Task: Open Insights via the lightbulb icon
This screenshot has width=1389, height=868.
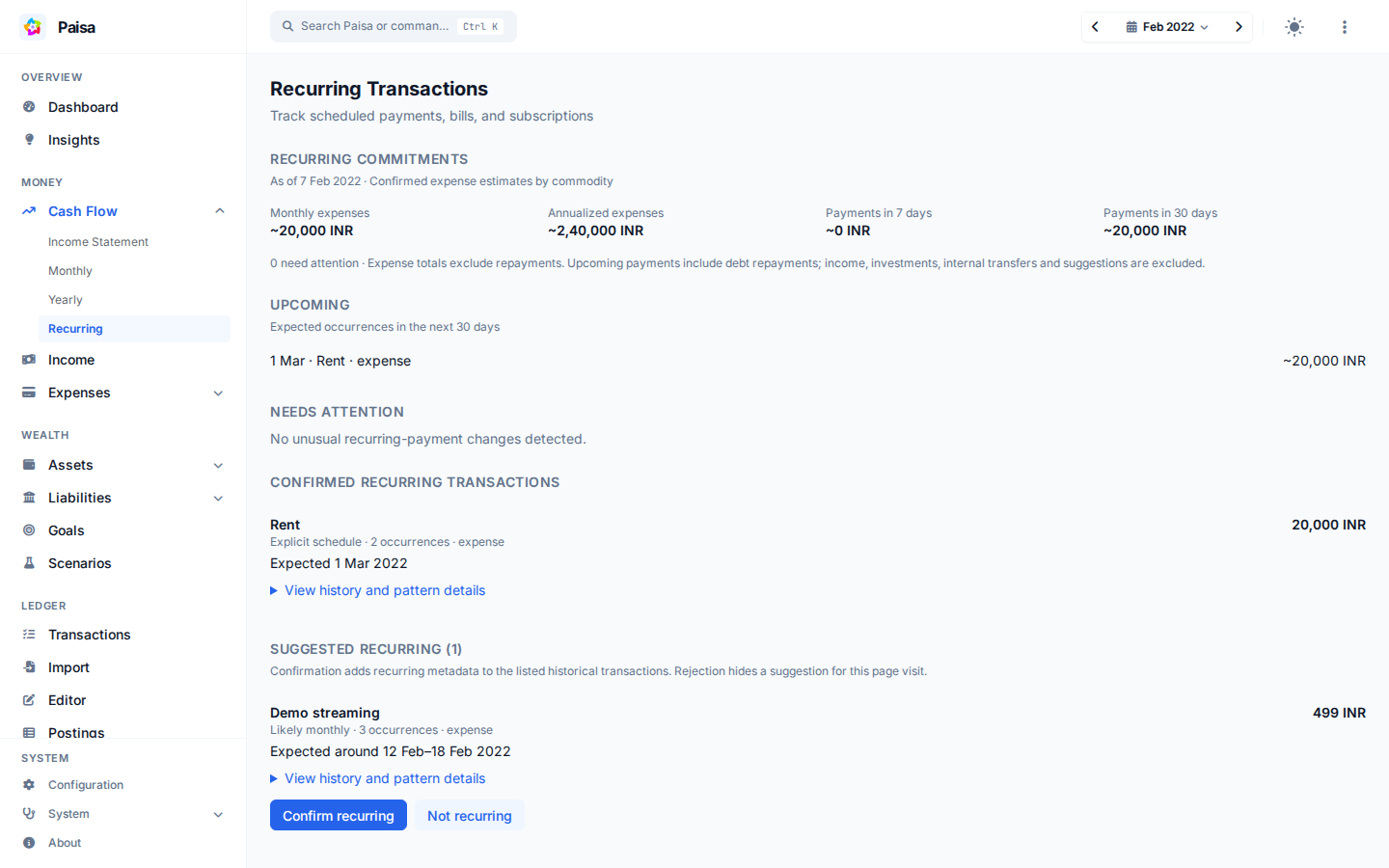Action: click(x=29, y=140)
